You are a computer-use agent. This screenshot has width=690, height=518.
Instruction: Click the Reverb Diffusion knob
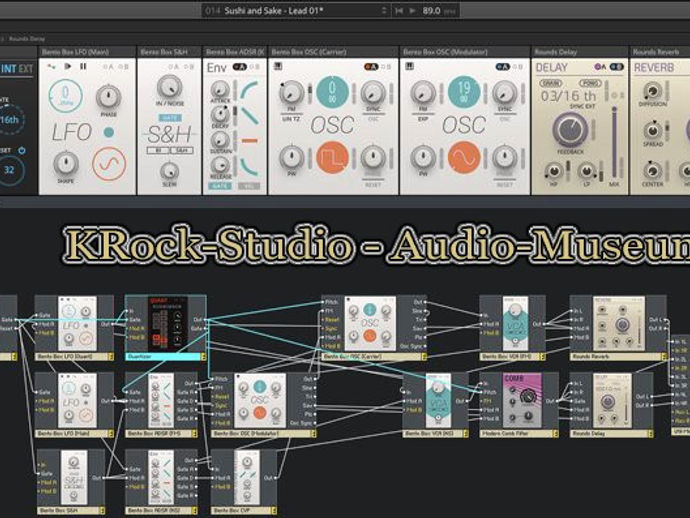(653, 91)
